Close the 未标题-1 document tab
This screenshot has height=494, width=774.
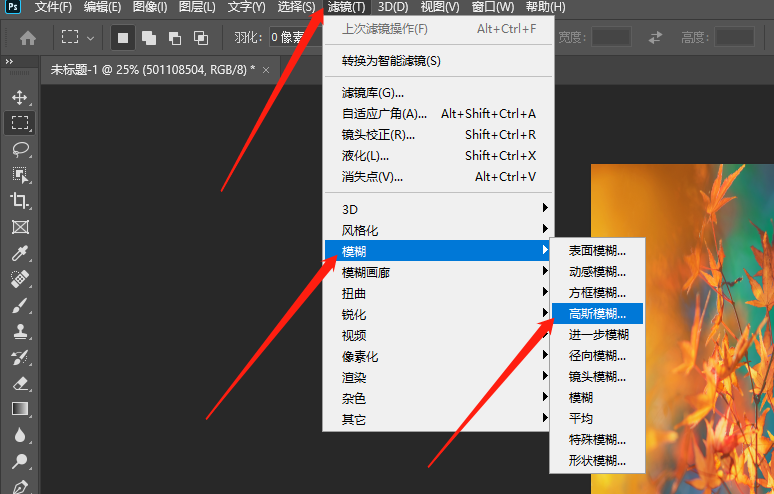[x=266, y=70]
